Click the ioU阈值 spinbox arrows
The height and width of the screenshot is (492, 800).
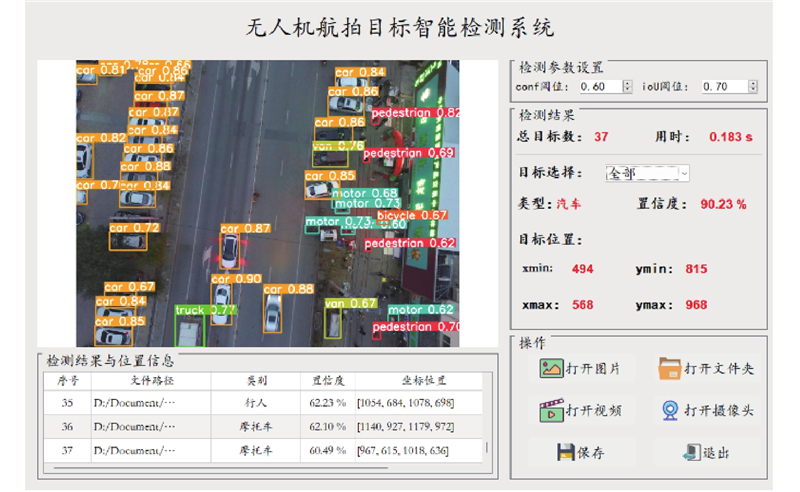tap(753, 87)
